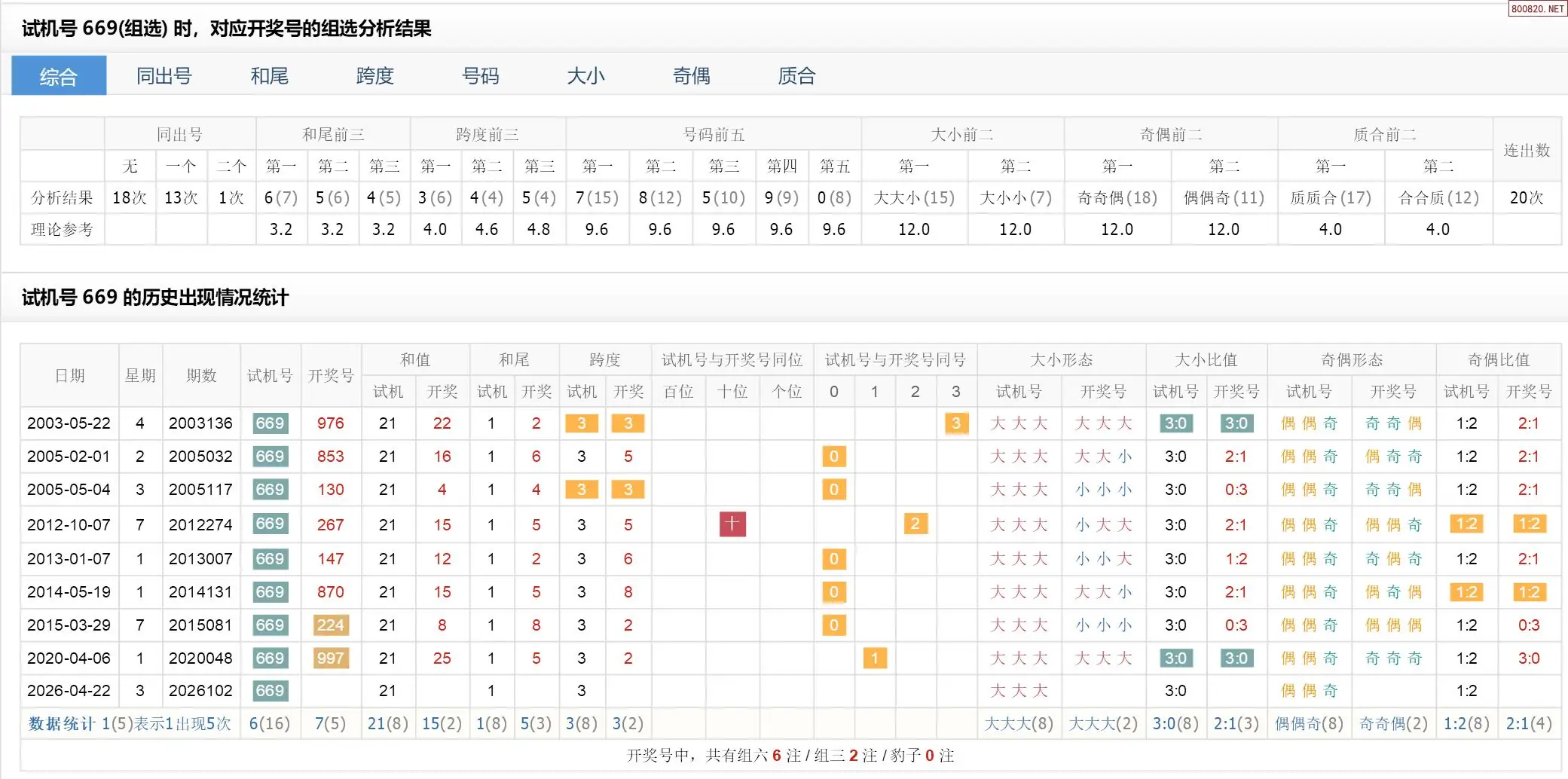The height and width of the screenshot is (779, 1568).
Task: Click the highlighted 997 winning number
Action: (x=330, y=658)
